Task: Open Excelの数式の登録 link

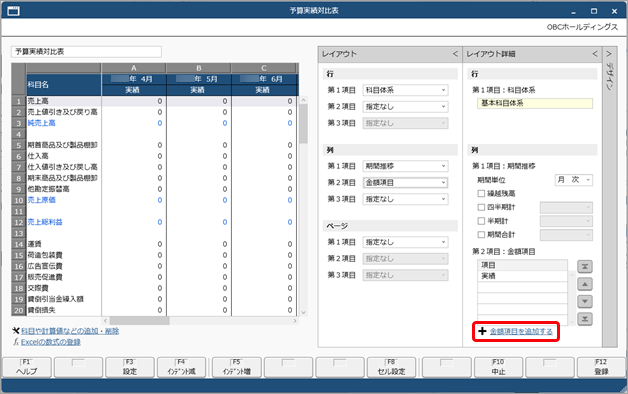Action: click(x=51, y=342)
